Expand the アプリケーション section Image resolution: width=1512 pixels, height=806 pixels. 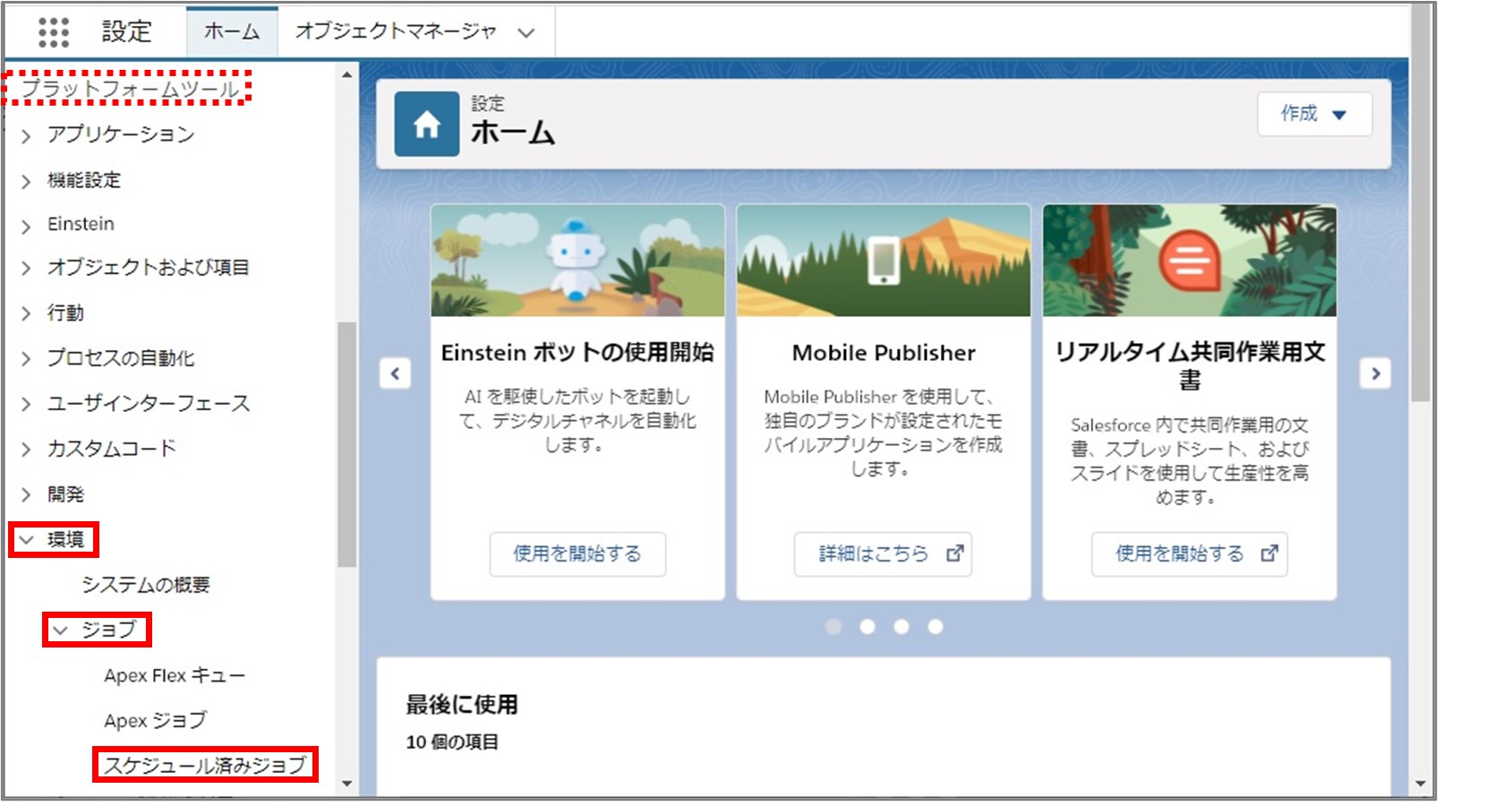pos(27,135)
